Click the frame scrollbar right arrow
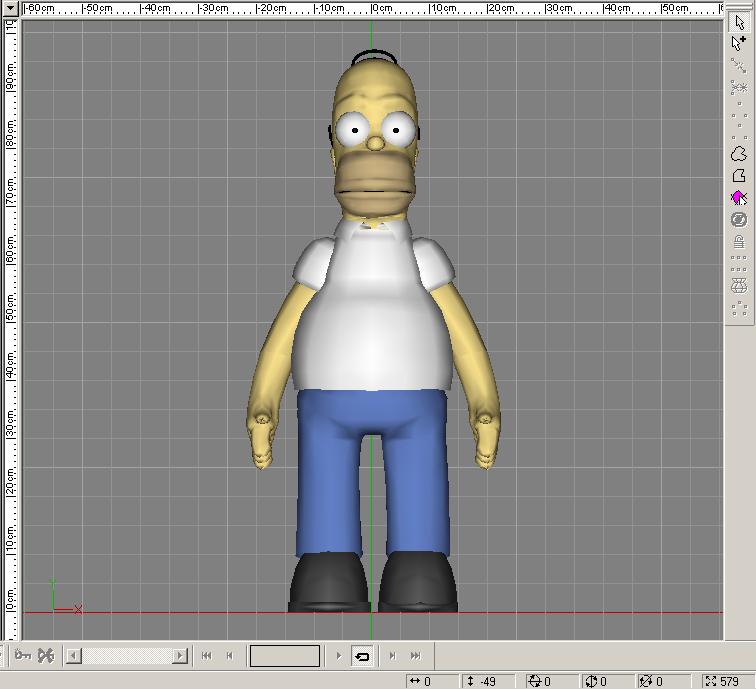This screenshot has height=690, width=756. (180, 656)
